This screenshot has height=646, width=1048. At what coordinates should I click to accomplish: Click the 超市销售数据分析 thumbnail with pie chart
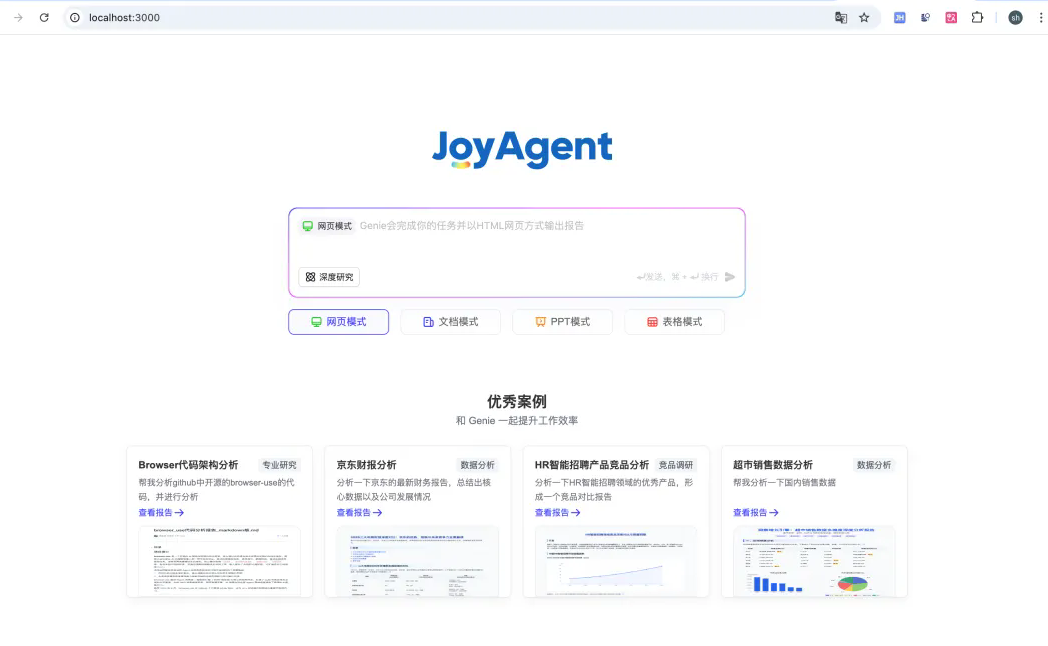pyautogui.click(x=814, y=561)
